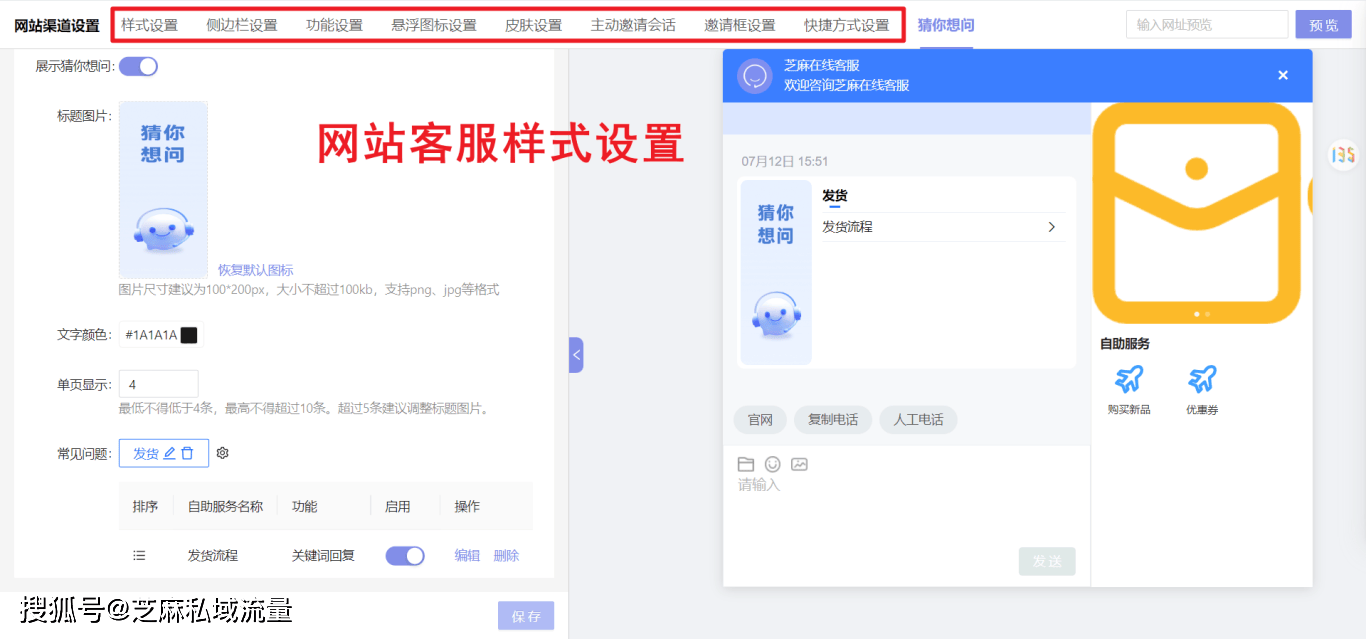
Task: Click the 官网 quick button
Action: pyautogui.click(x=760, y=420)
